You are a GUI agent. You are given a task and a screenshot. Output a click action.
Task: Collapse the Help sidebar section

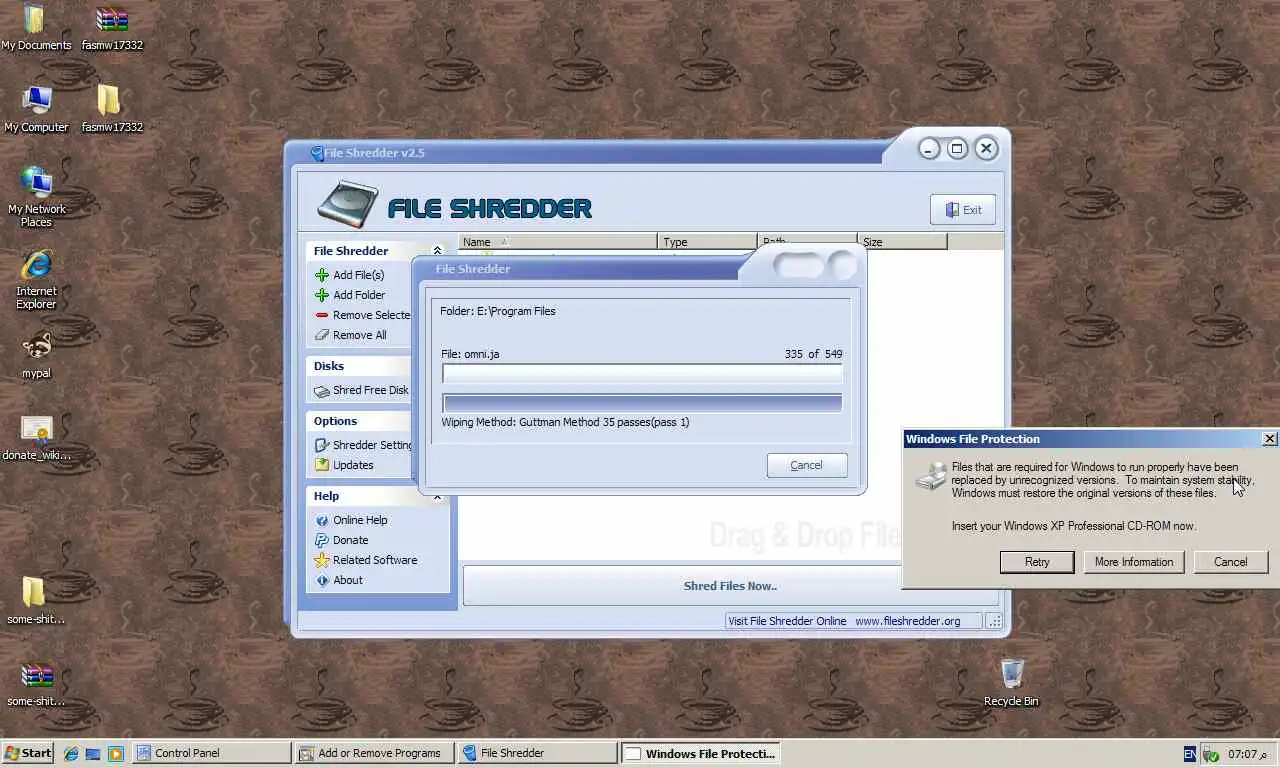point(437,496)
